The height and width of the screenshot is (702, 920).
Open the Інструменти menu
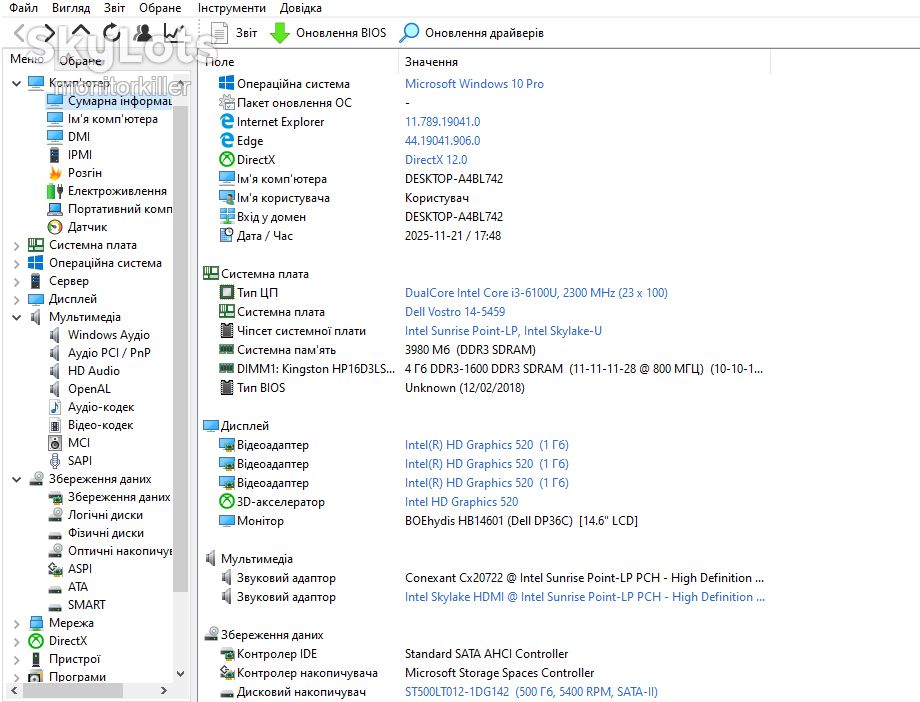point(232,8)
